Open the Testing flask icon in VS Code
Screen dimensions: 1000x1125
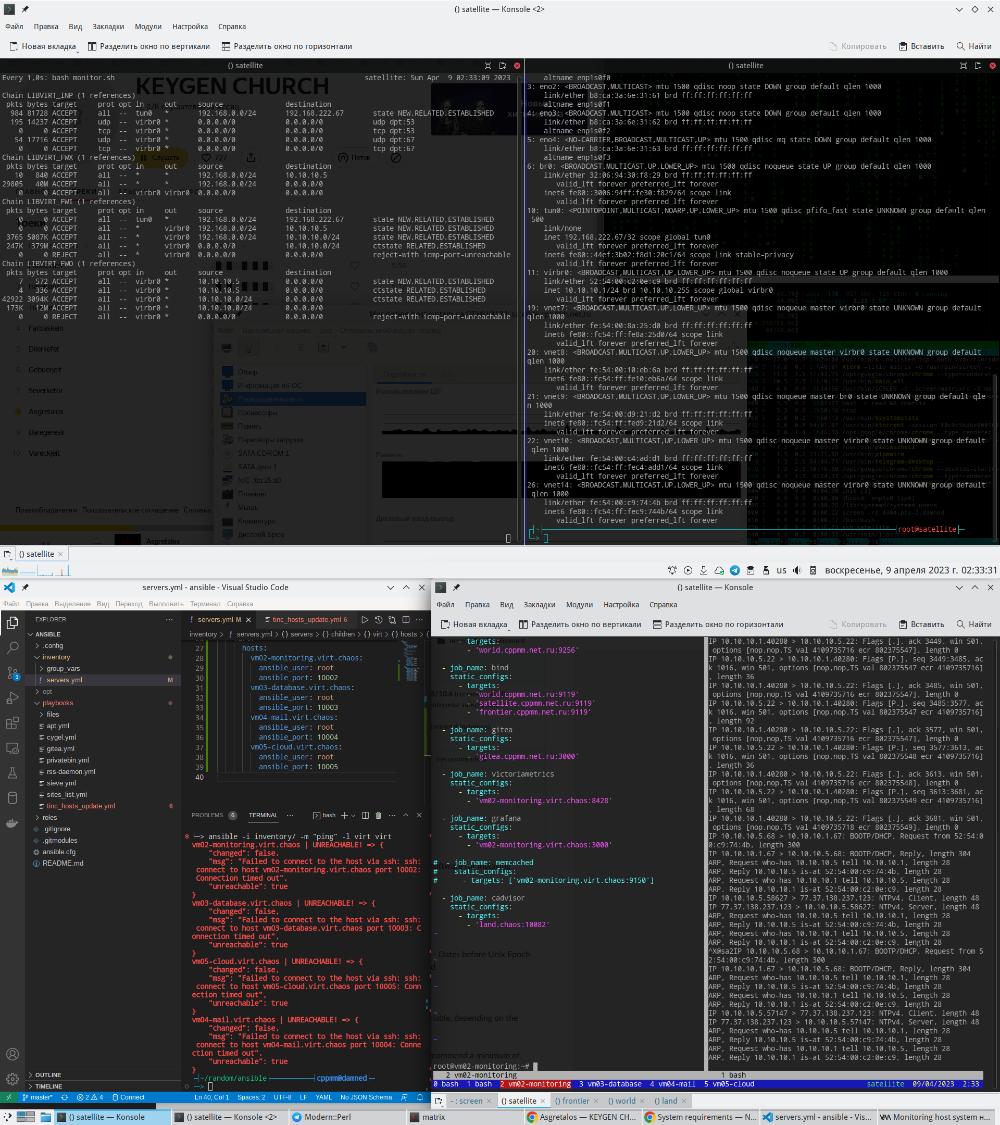pos(12,773)
